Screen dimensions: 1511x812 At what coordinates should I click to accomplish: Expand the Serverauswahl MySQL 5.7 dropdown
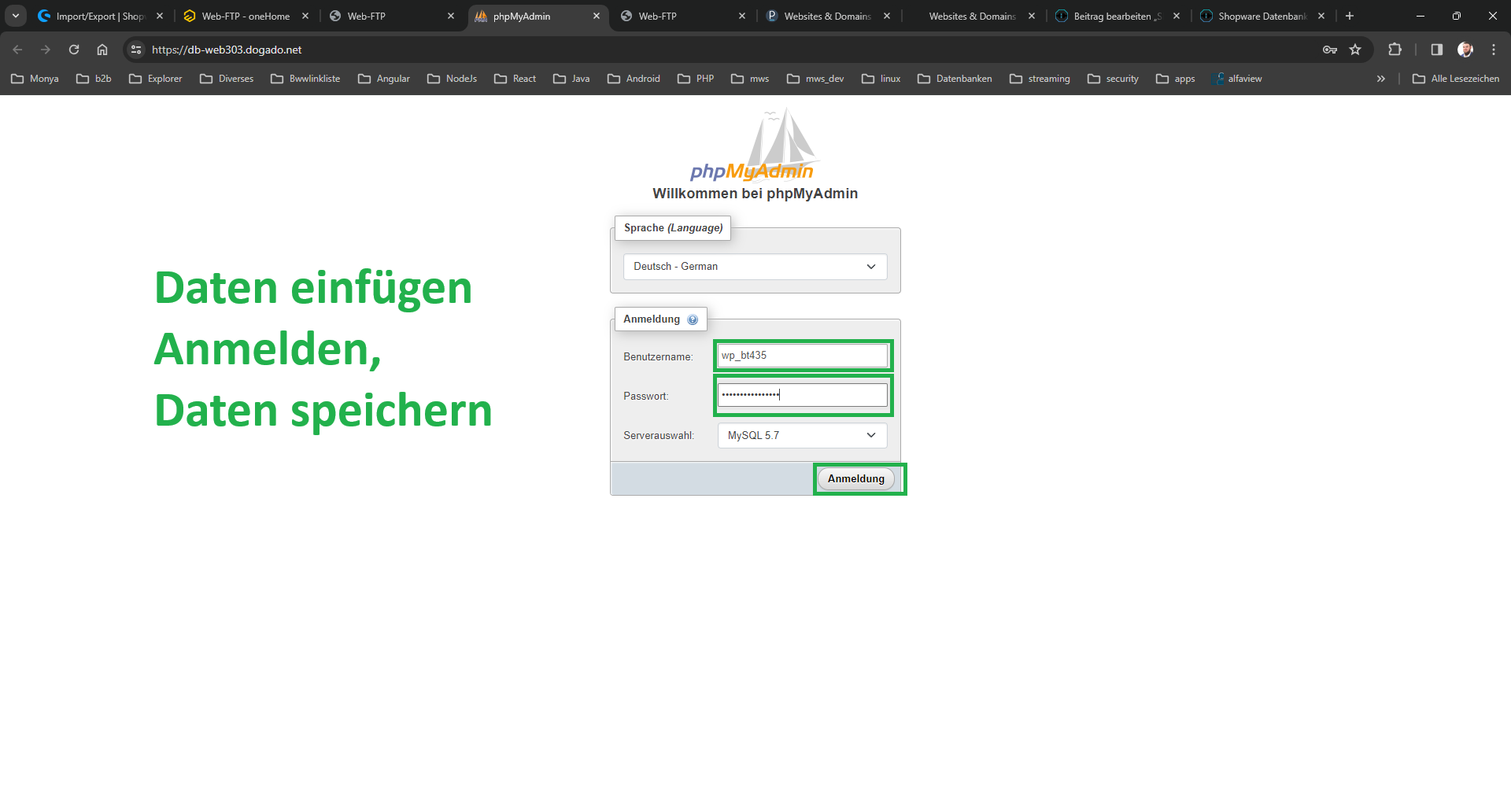click(801, 435)
